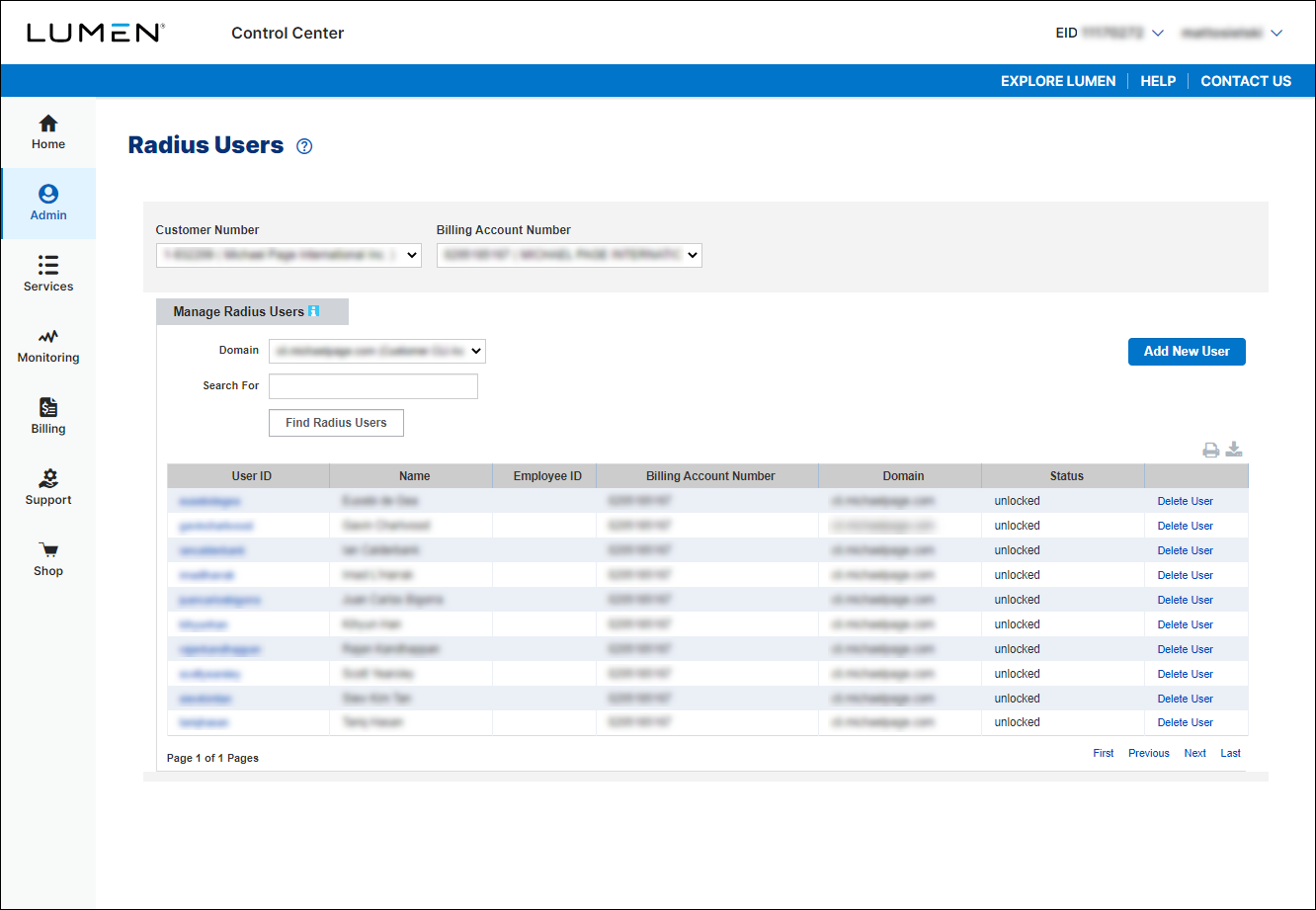Go to Last page link
Screen dimensions: 1316x910
pos(1230,753)
